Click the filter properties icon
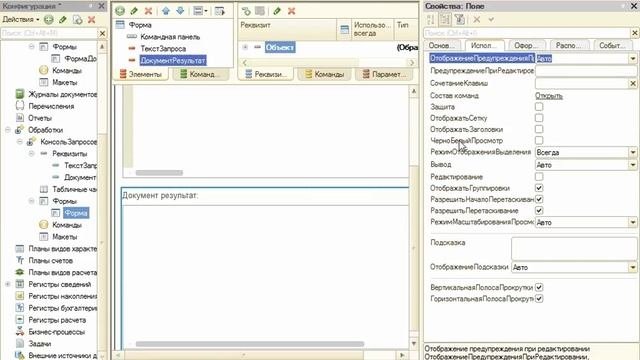The height and width of the screenshot is (360, 640). click(460, 19)
